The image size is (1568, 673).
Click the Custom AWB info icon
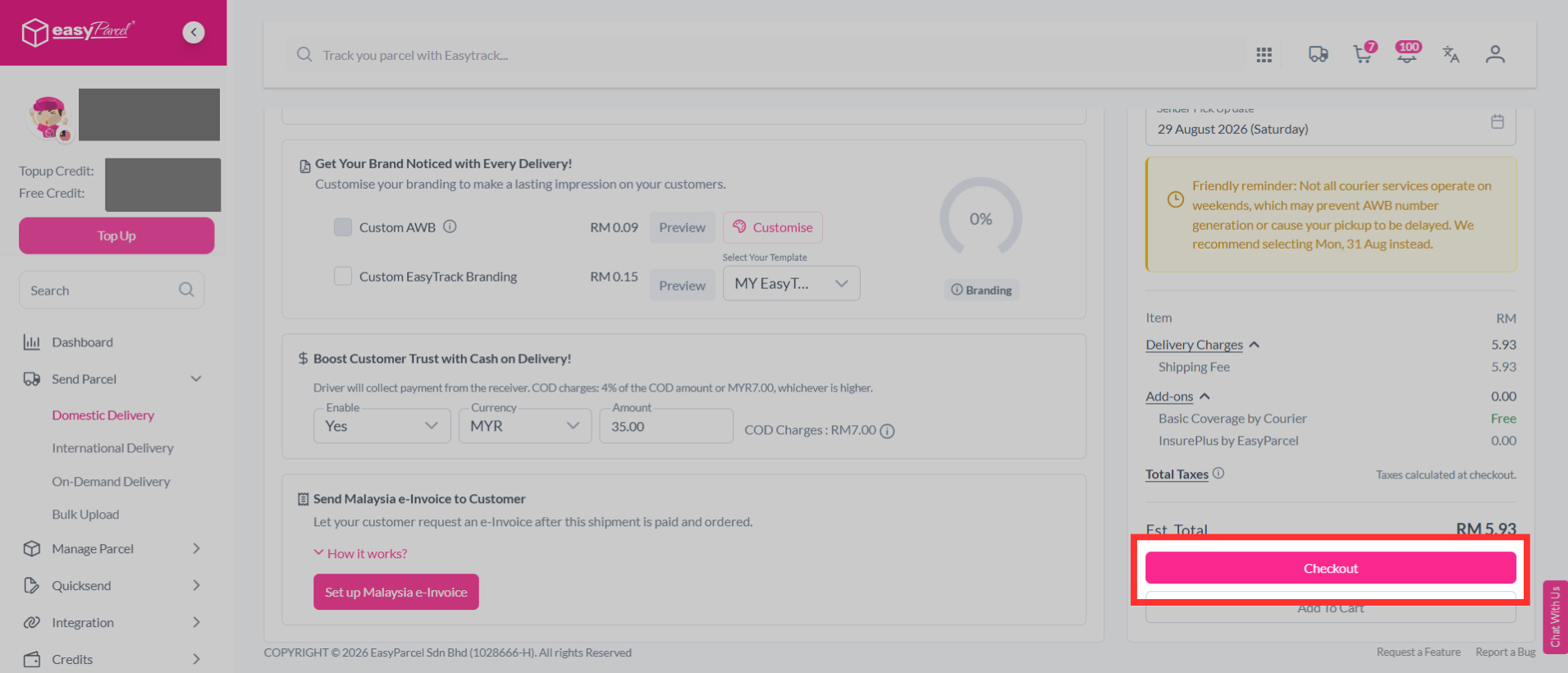450,227
